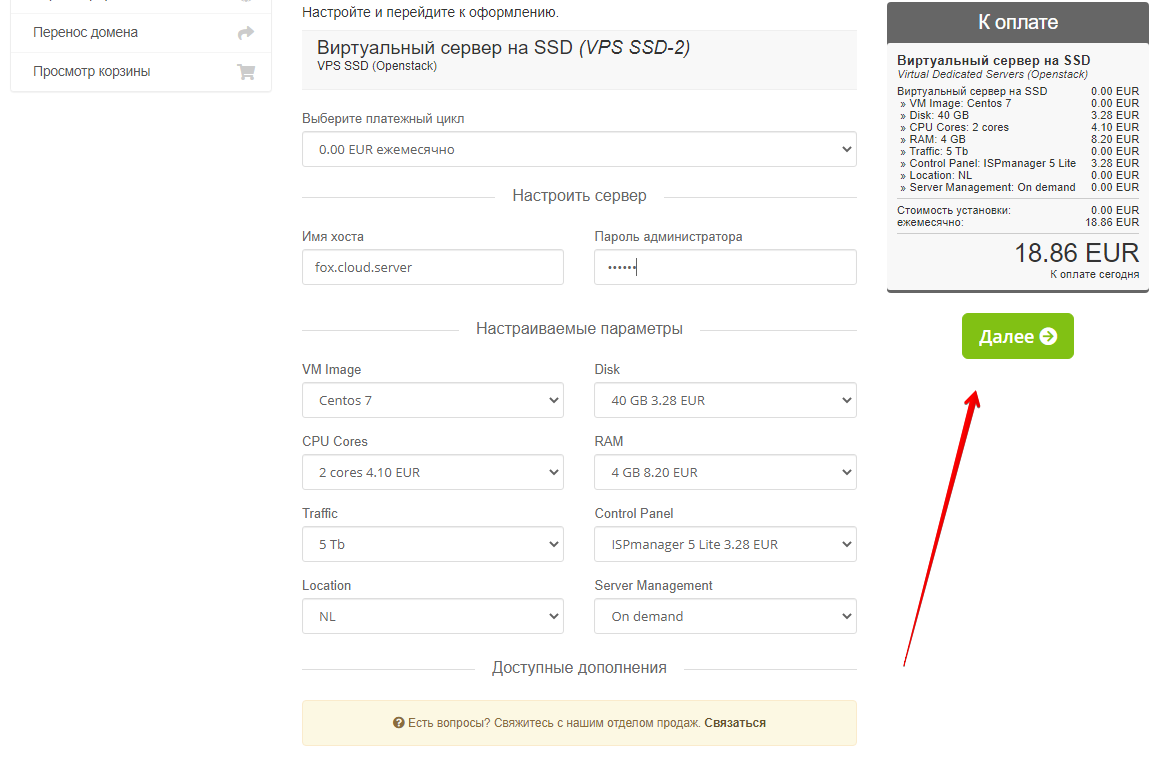Click the Имя хоста input field
This screenshot has height=765, width=1166.
click(x=433, y=267)
